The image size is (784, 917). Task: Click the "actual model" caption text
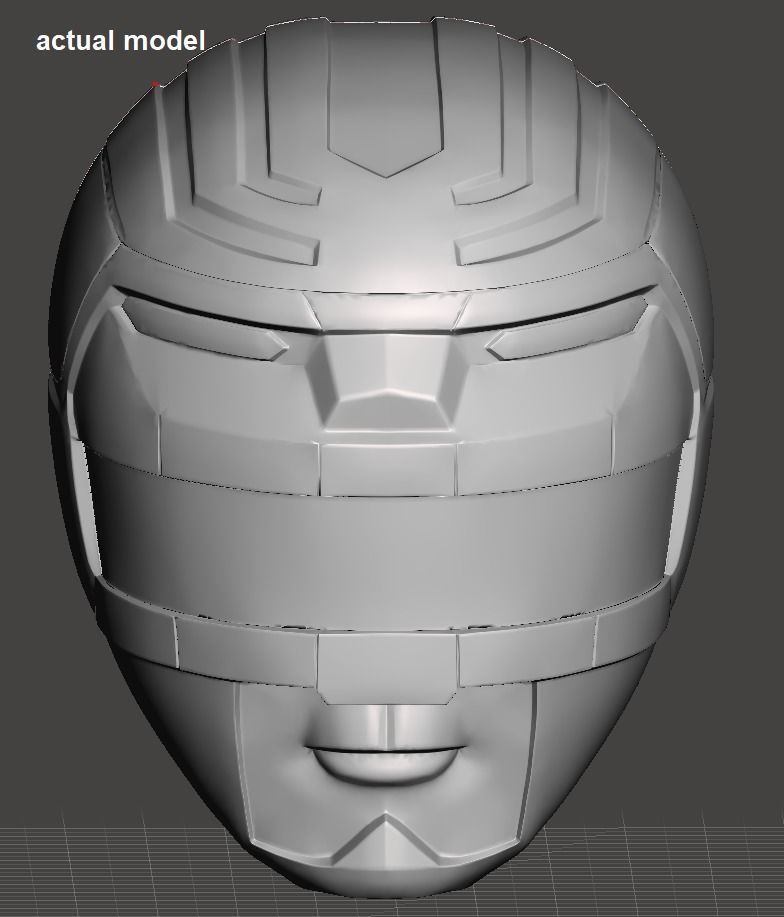point(120,41)
